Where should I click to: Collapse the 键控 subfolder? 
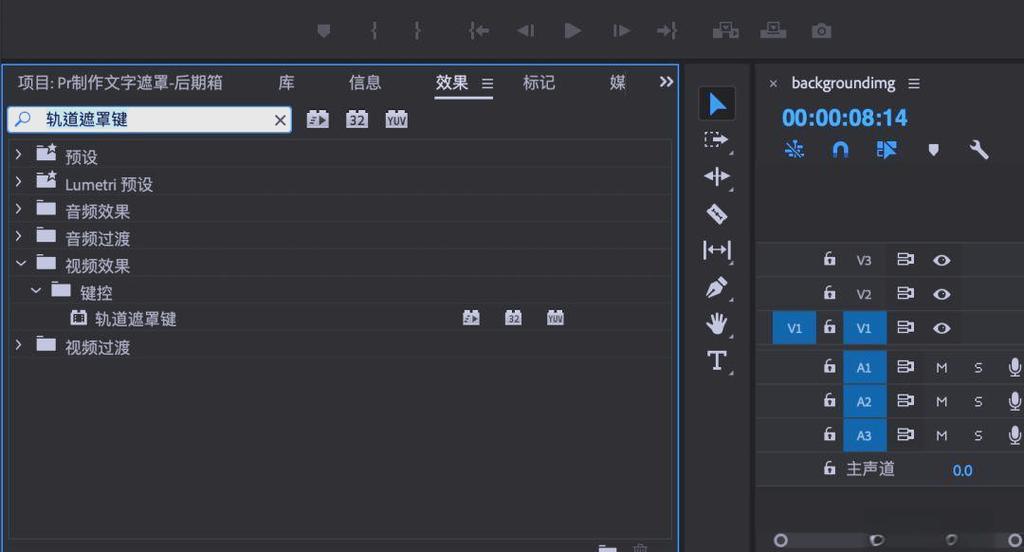[x=36, y=290]
